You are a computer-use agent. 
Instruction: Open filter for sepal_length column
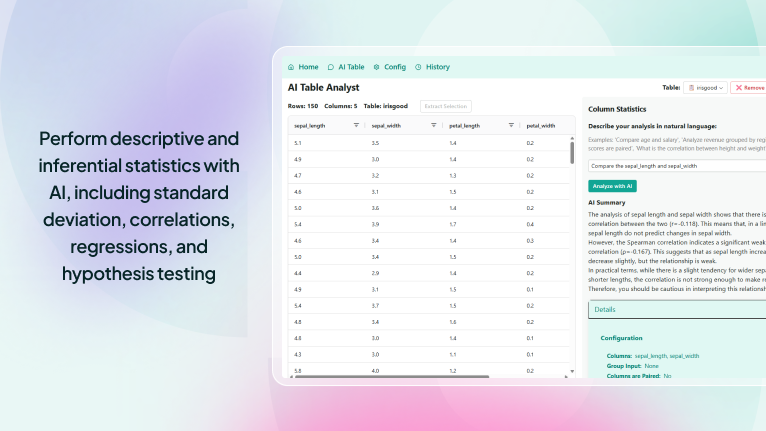pyautogui.click(x=356, y=125)
